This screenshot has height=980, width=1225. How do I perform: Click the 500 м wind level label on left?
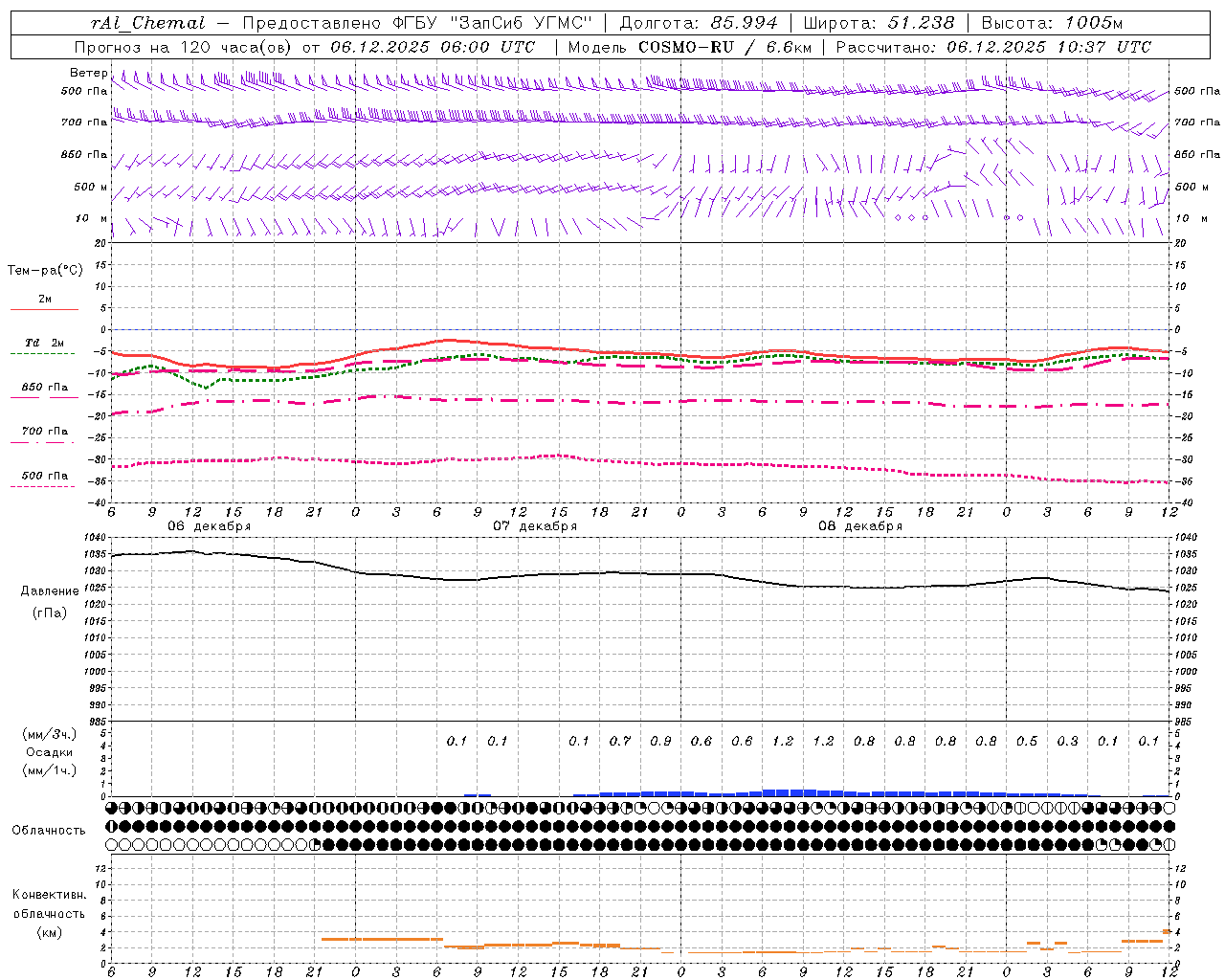[90, 187]
